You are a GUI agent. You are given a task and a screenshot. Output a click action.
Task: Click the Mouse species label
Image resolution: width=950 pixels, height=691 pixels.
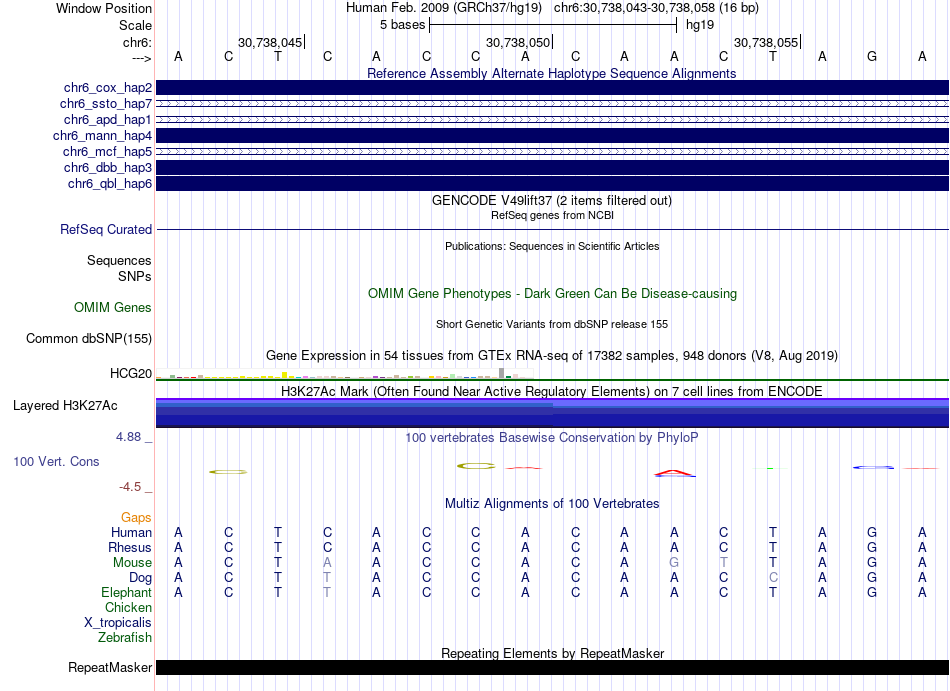[132, 563]
